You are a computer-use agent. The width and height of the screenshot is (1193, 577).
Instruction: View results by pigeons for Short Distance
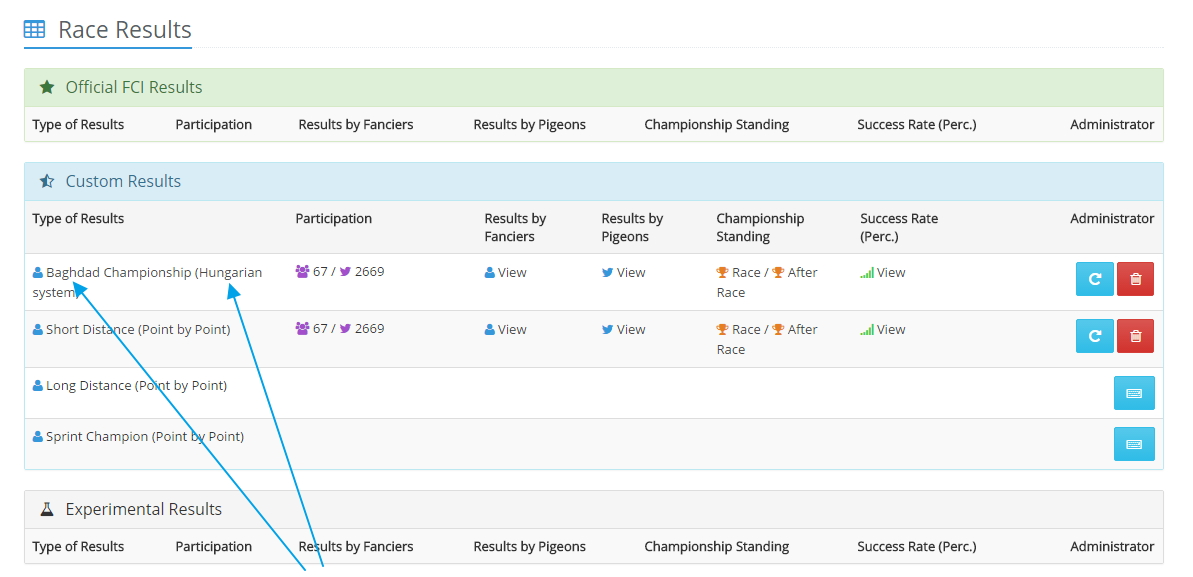[630, 329]
